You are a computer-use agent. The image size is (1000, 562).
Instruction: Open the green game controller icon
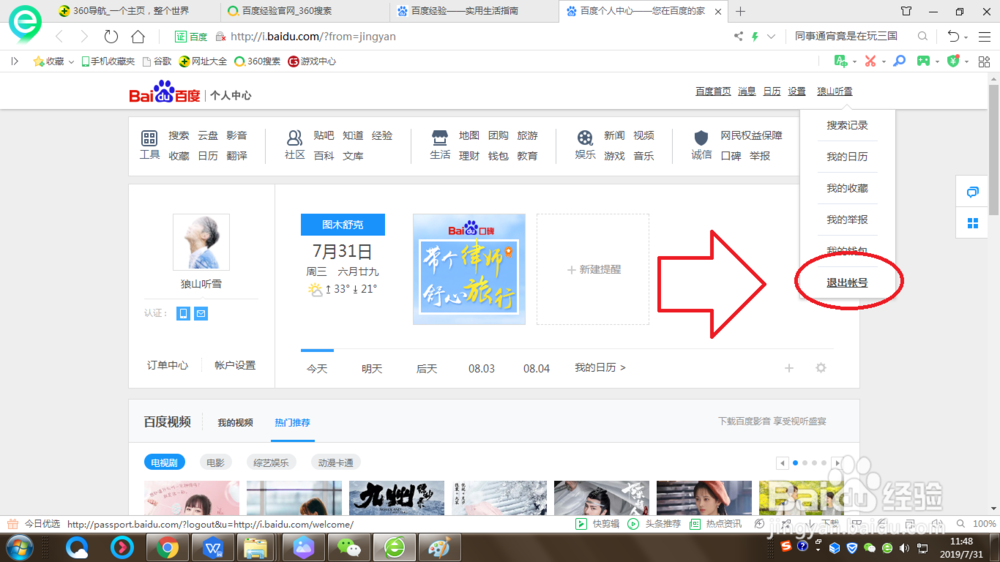tap(923, 61)
